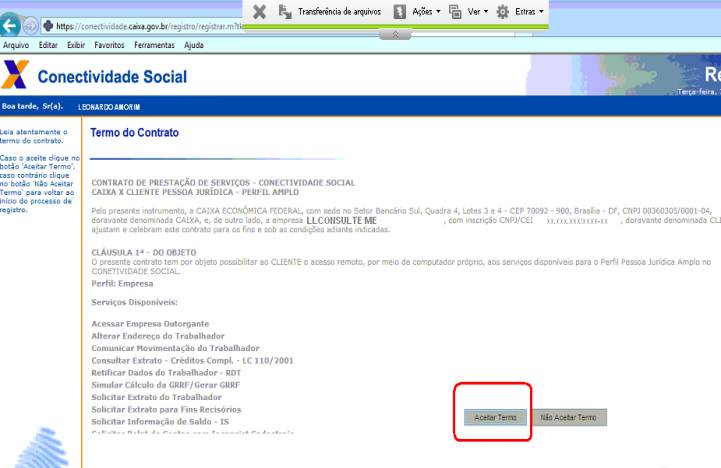Open the Ver view icon
Image resolution: width=721 pixels, height=468 pixels.
[x=455, y=11]
